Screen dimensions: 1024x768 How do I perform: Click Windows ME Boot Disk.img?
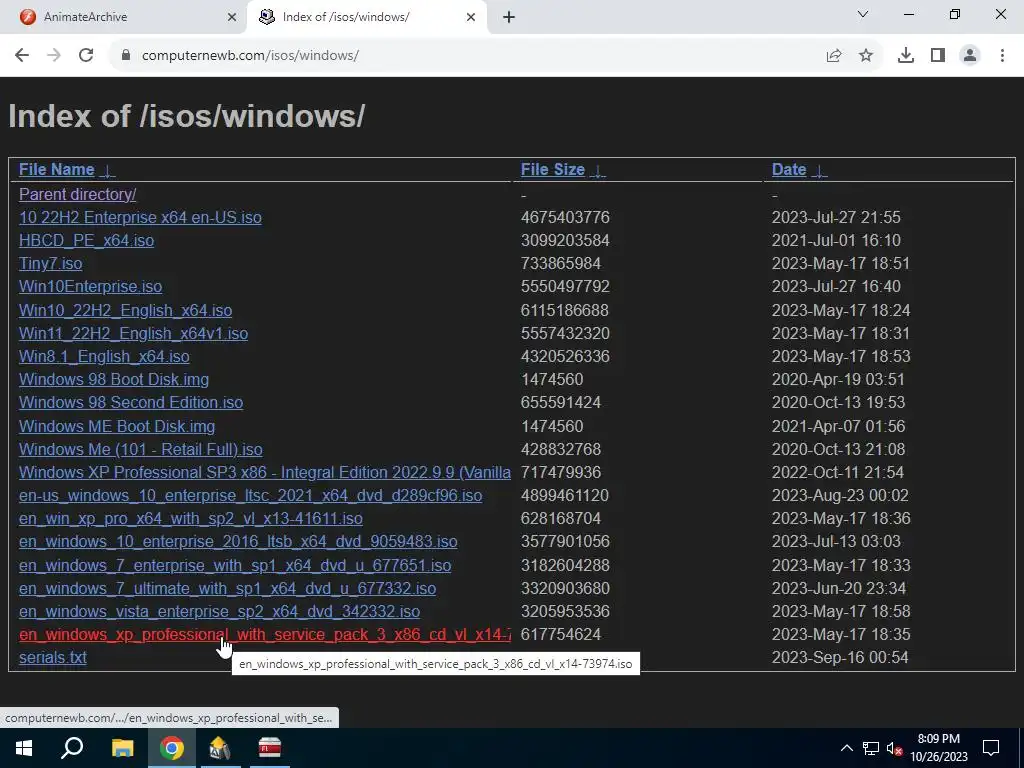[117, 426]
